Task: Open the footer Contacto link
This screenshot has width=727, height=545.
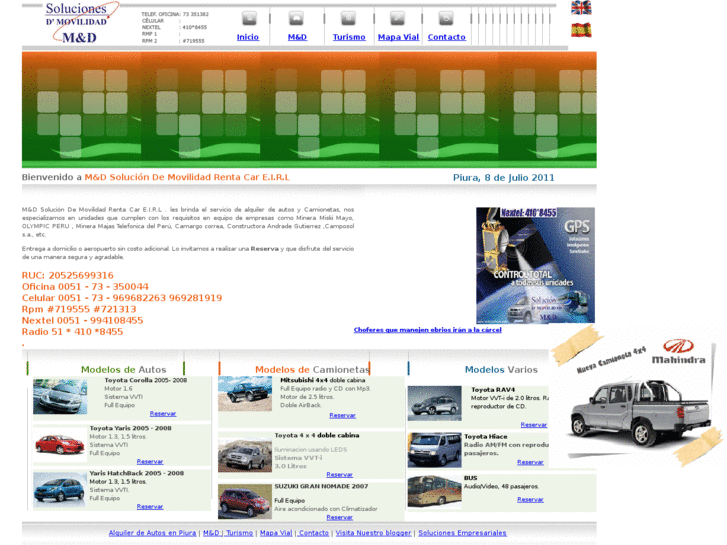Action: click(x=314, y=533)
